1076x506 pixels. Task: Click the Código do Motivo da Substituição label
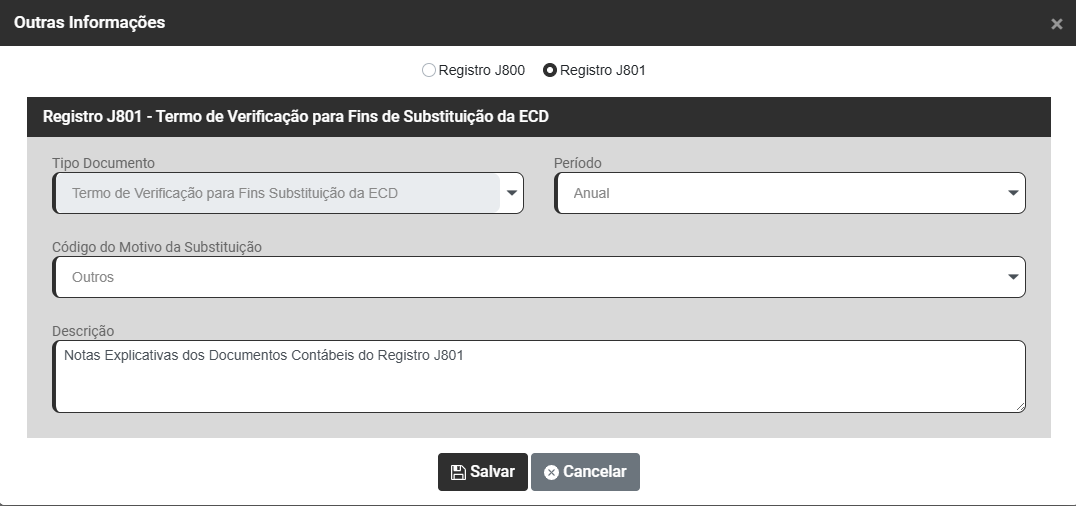click(x=157, y=247)
